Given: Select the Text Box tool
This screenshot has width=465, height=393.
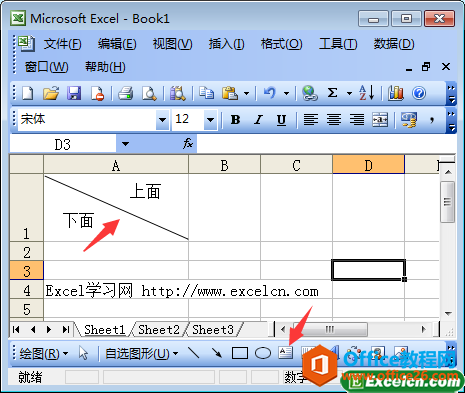Looking at the screenshot, I should point(285,353).
